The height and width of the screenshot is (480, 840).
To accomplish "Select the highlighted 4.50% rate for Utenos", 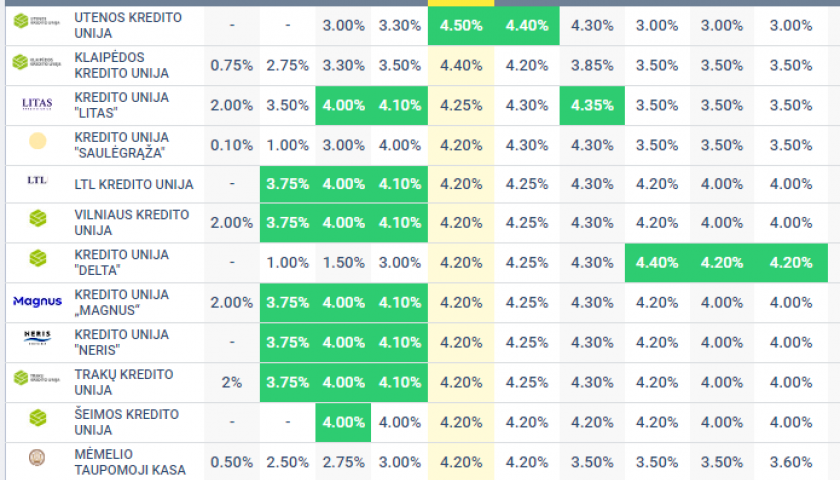I will click(x=461, y=25).
